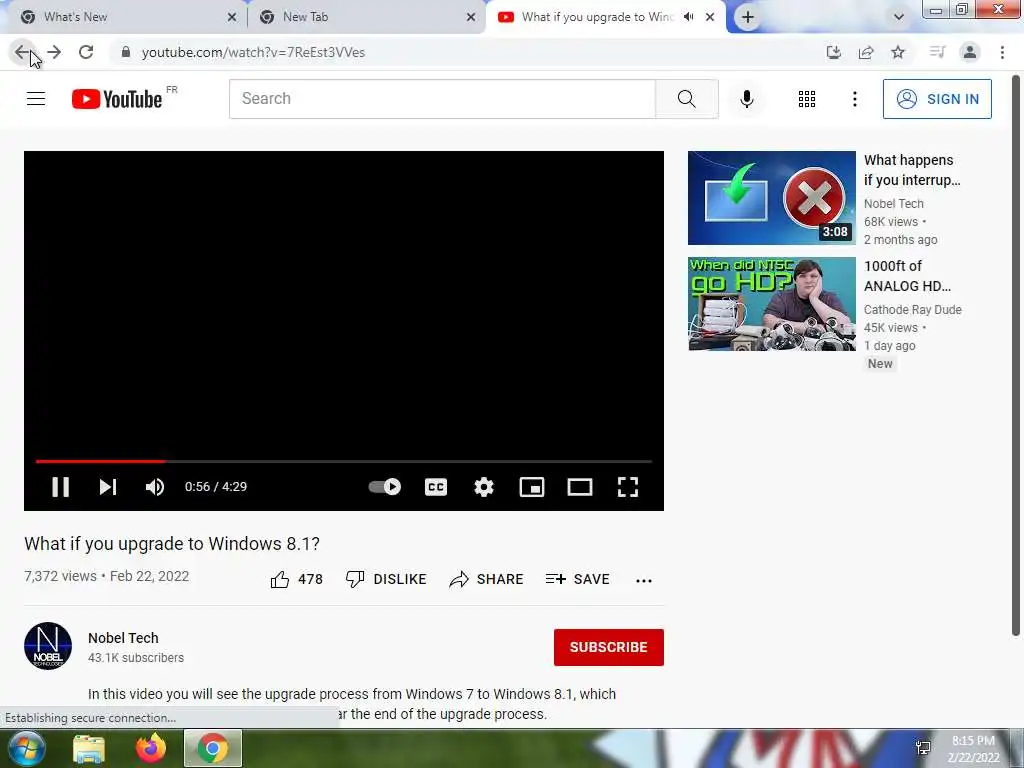Toggle the autoplay switch
This screenshot has width=1024, height=768.
tap(385, 487)
